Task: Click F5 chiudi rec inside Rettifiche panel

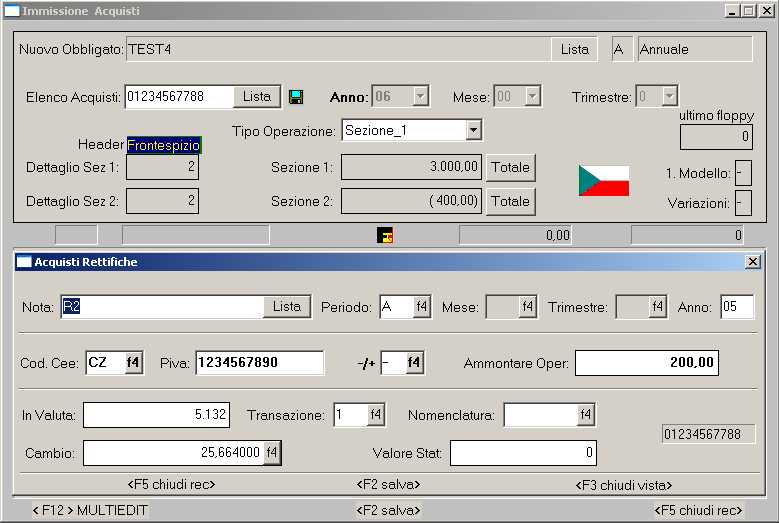Action: (171, 484)
